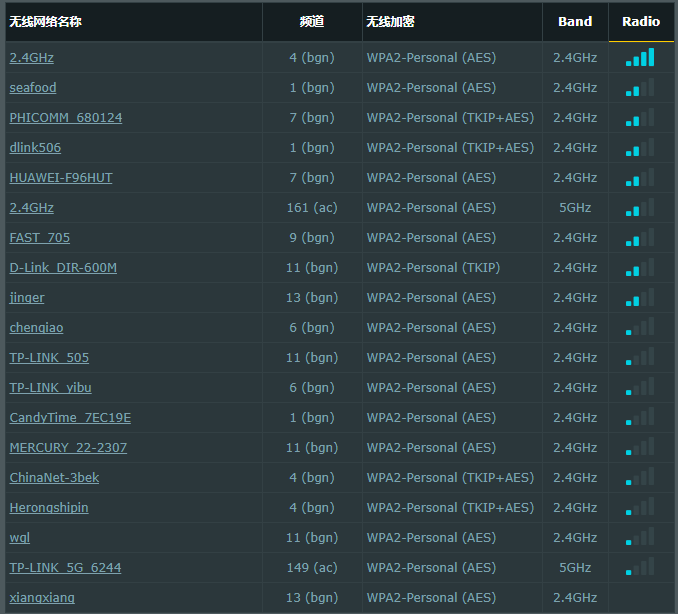Open the Herongshipin network link

point(49,508)
